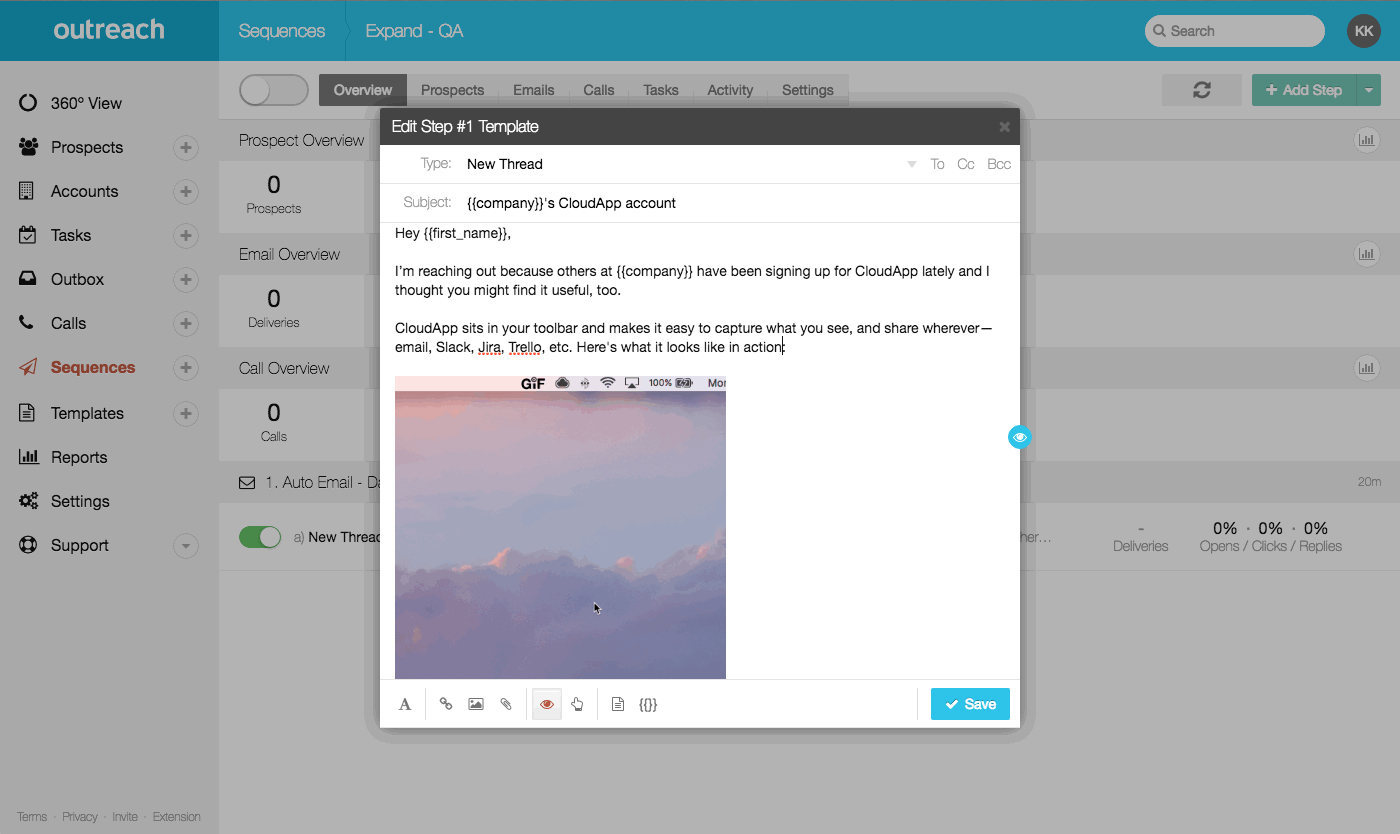This screenshot has width=1400, height=834.
Task: Open the Extension footer link
Action: [177, 817]
